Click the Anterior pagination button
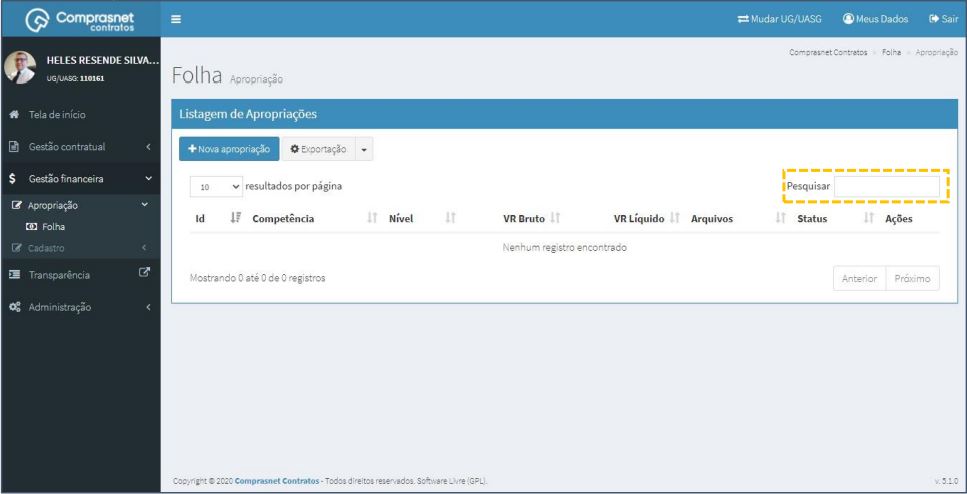Image resolution: width=967 pixels, height=494 pixels. click(859, 279)
